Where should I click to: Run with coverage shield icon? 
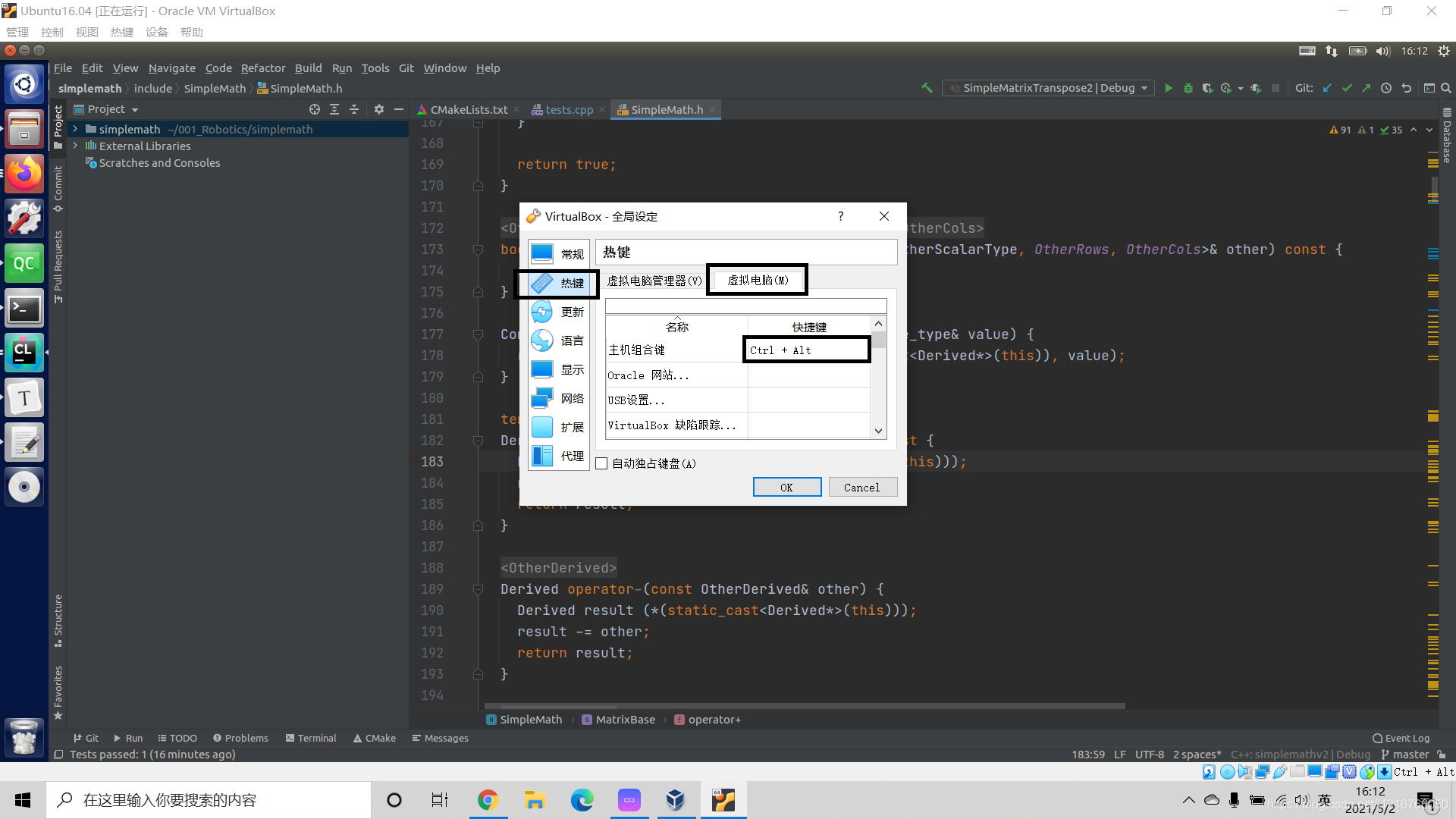tap(1207, 88)
